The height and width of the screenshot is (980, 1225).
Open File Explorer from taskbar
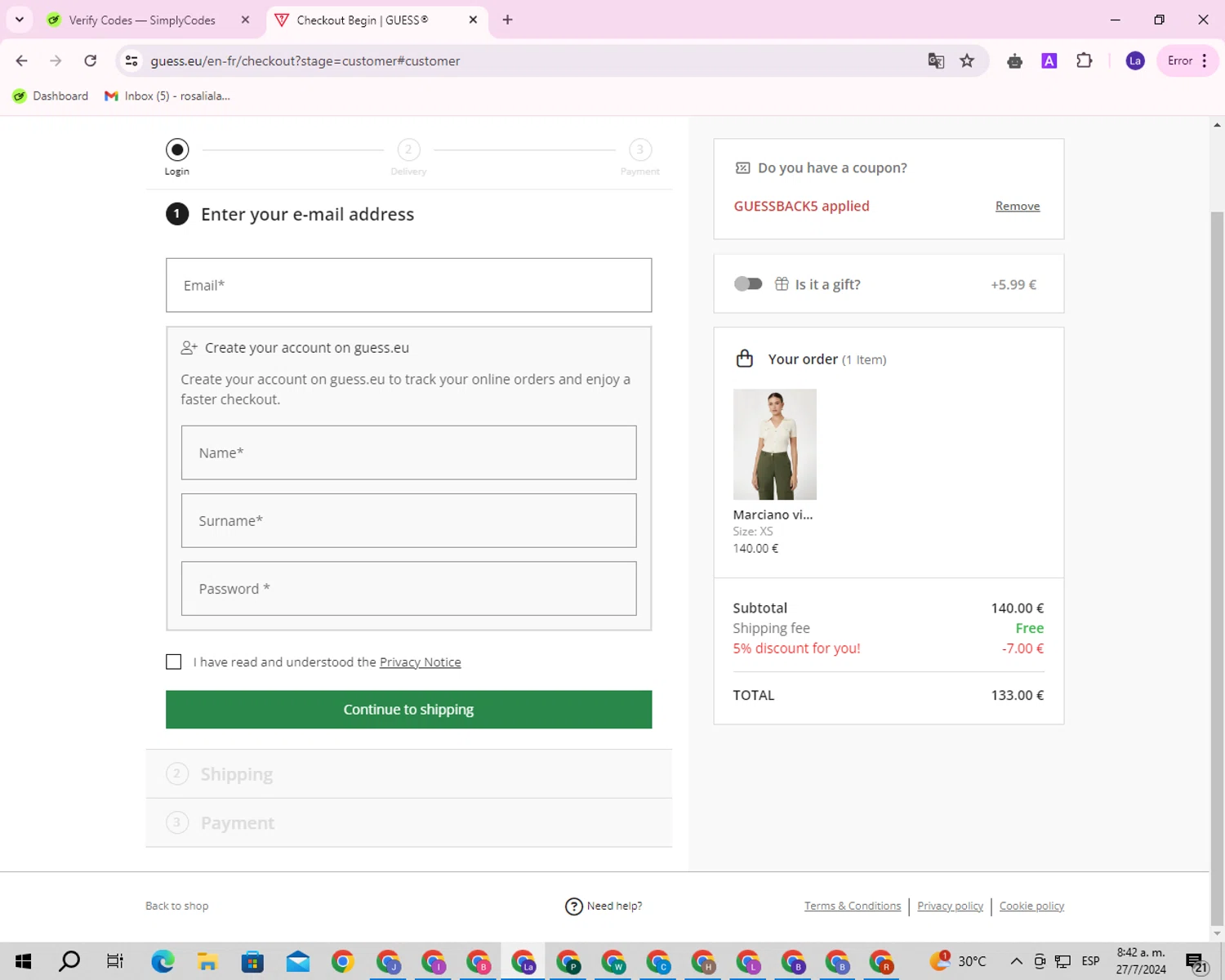[207, 961]
